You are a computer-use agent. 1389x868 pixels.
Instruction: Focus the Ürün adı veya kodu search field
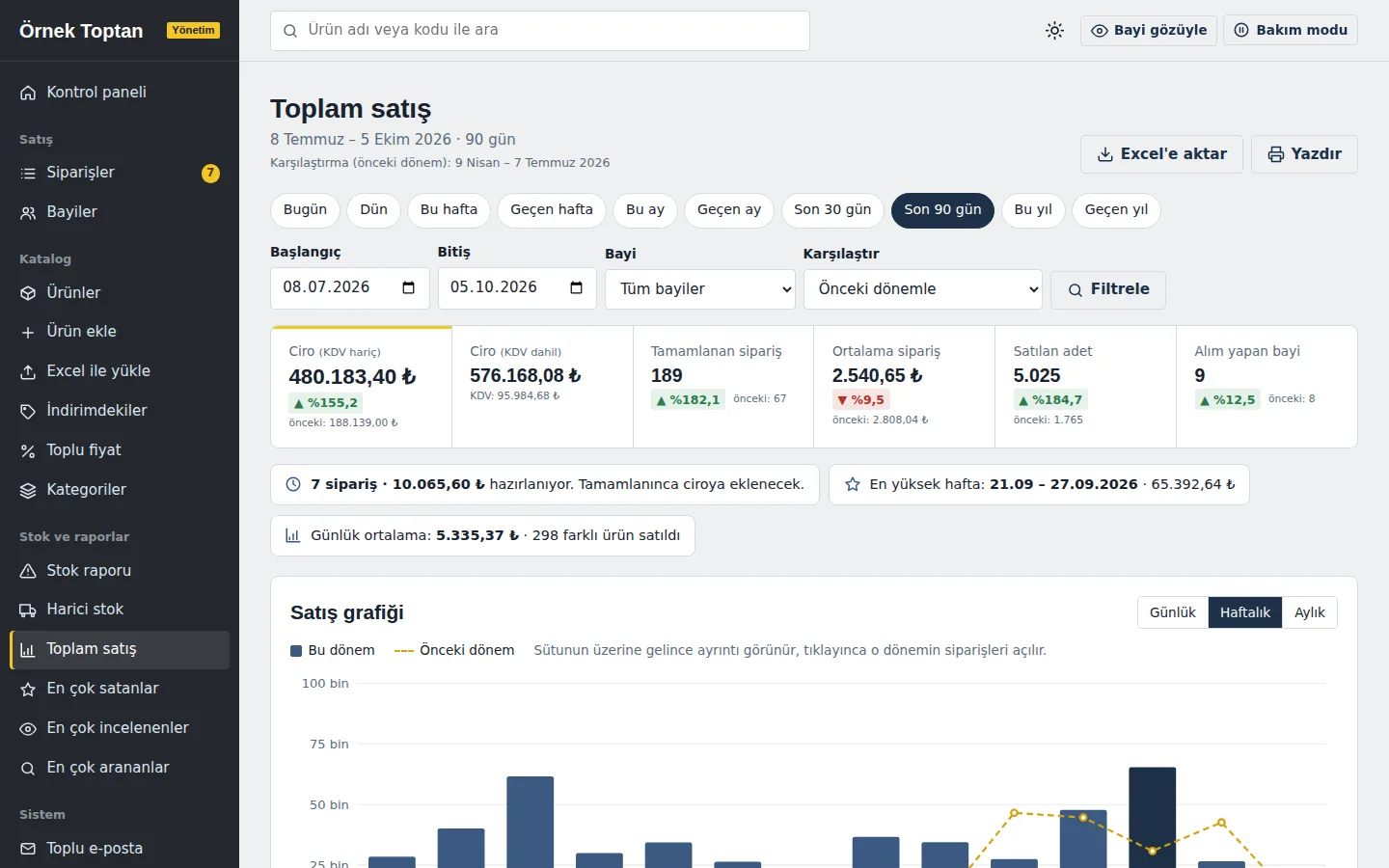(x=540, y=31)
